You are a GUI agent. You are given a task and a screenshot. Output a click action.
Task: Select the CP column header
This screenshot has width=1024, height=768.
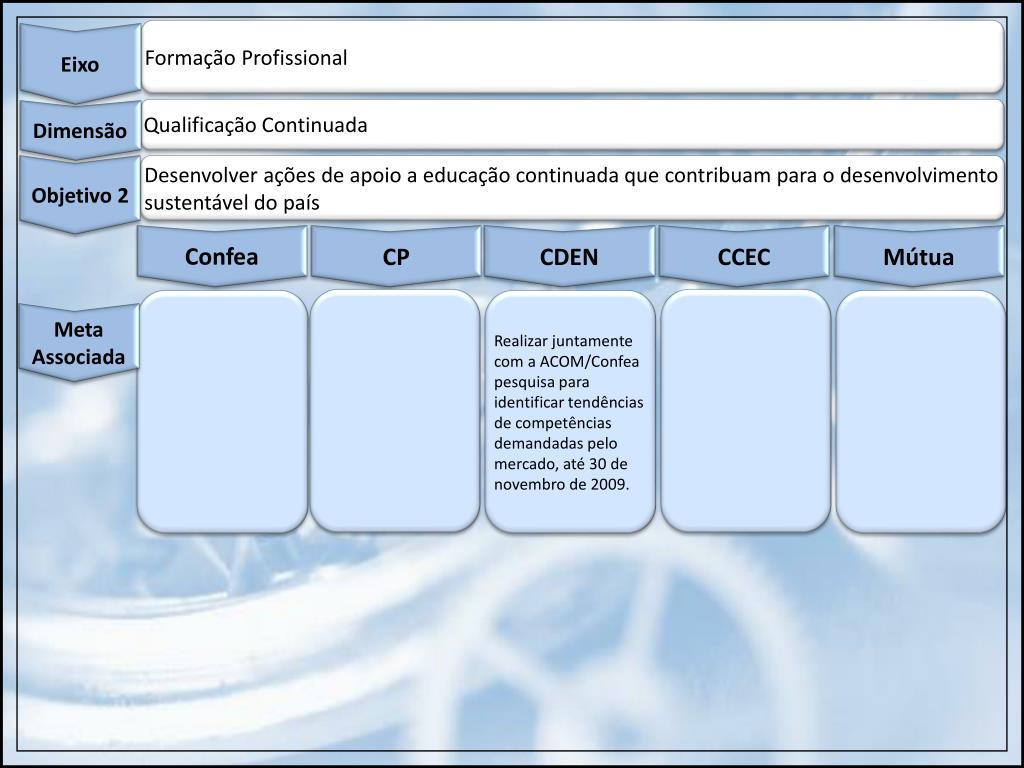[x=396, y=255]
